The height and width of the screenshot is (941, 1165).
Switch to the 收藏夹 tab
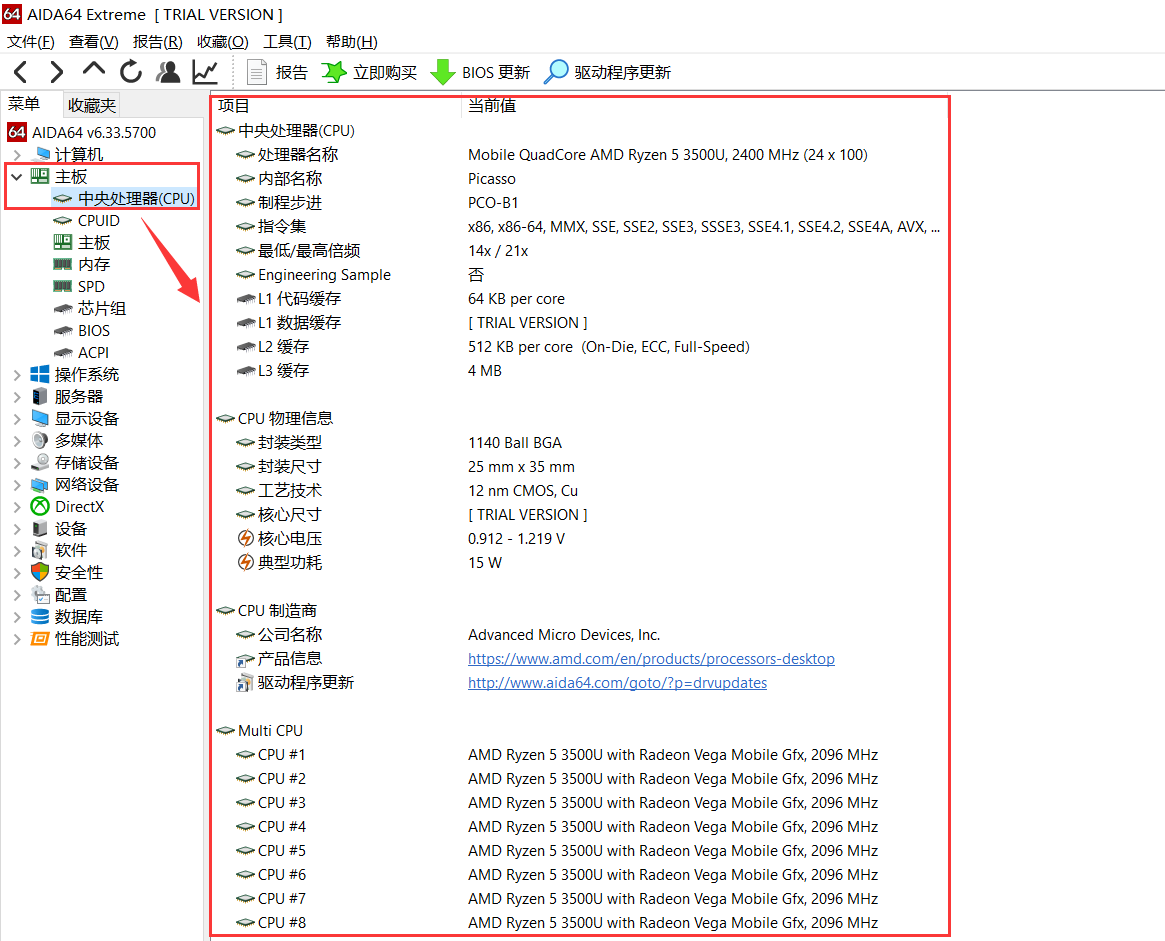(x=89, y=104)
